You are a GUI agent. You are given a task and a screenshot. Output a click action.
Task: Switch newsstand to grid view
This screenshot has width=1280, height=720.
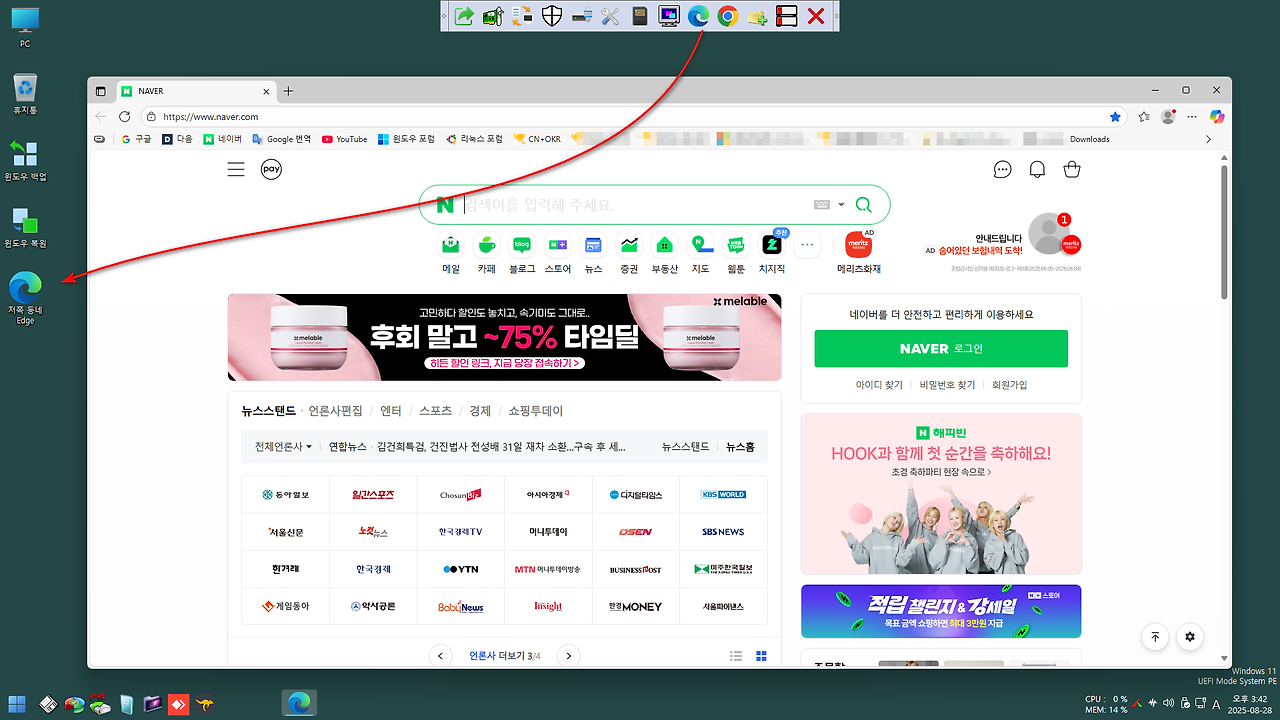tap(761, 656)
